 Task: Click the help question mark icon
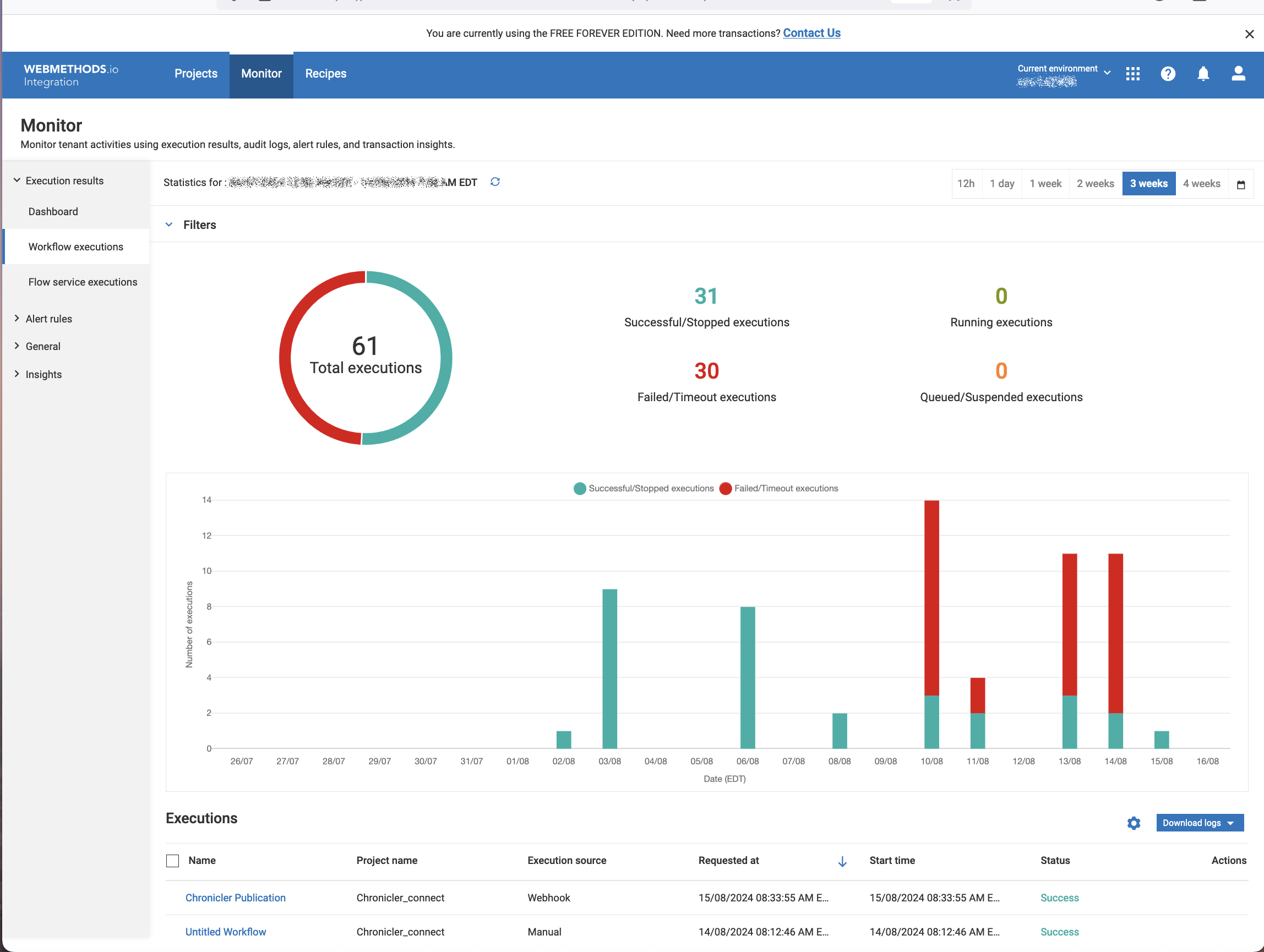[1168, 74]
